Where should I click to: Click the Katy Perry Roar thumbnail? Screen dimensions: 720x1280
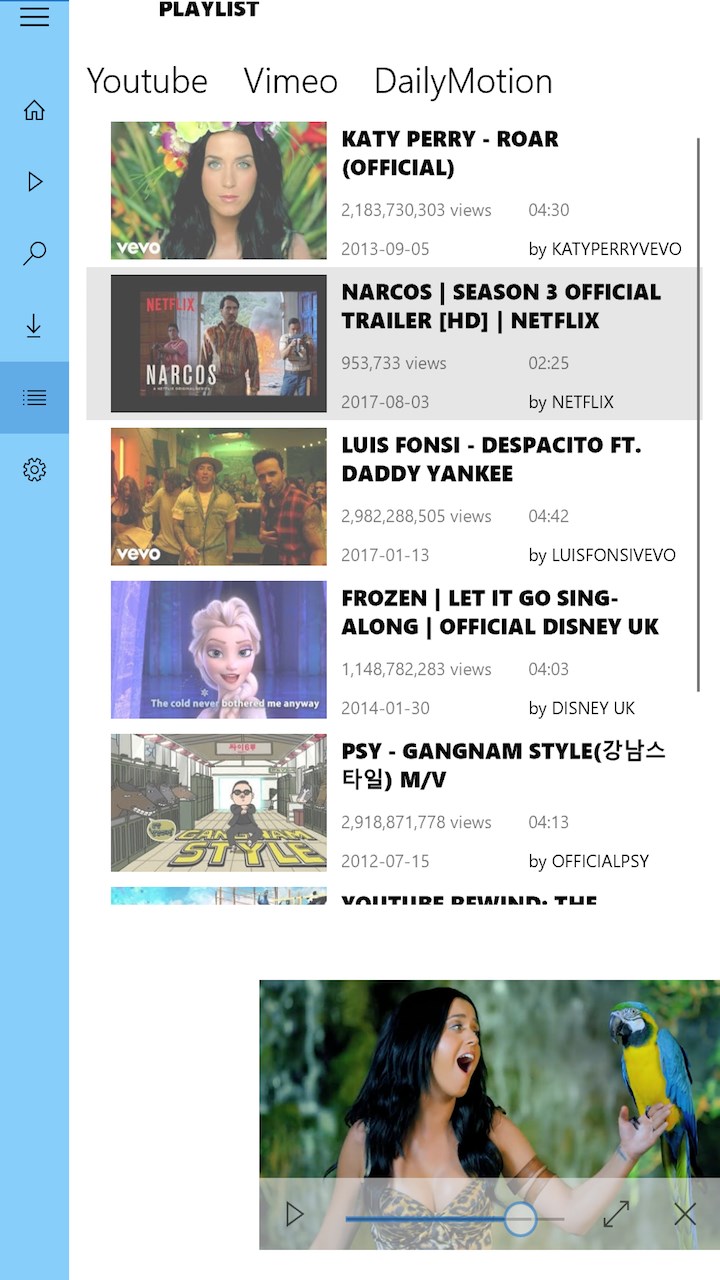(218, 190)
